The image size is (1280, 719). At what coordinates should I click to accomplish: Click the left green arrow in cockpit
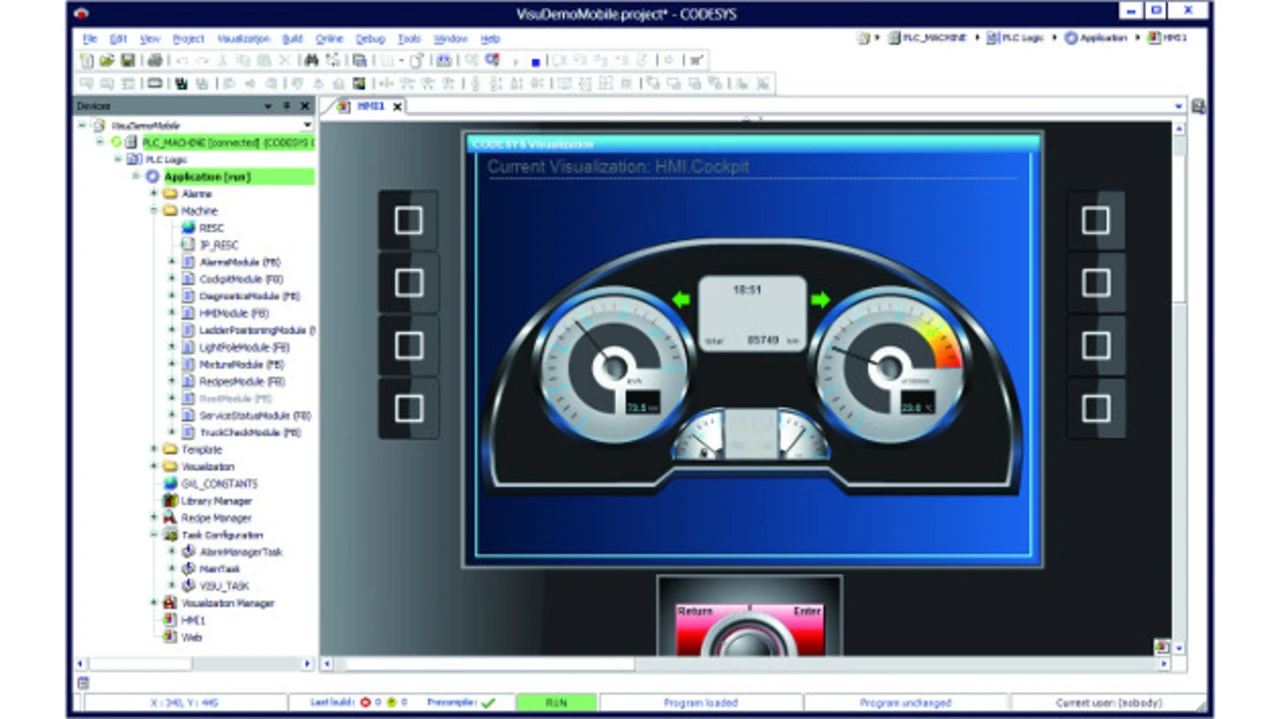[681, 300]
